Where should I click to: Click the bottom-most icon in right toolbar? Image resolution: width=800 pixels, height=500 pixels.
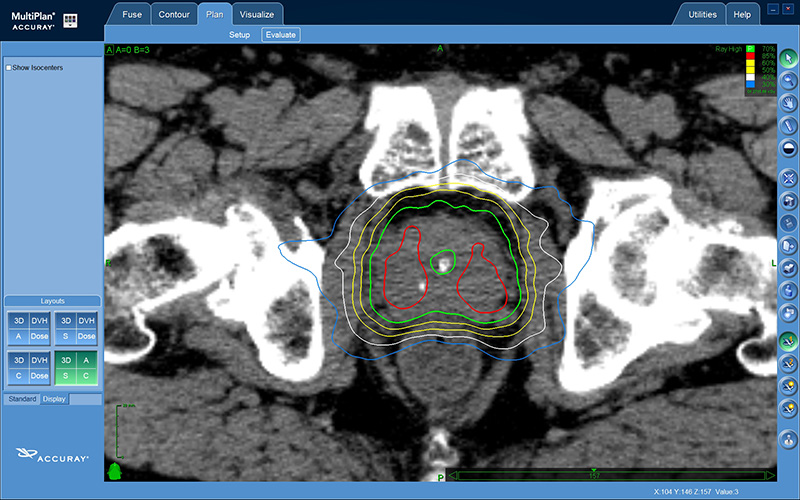pos(788,438)
